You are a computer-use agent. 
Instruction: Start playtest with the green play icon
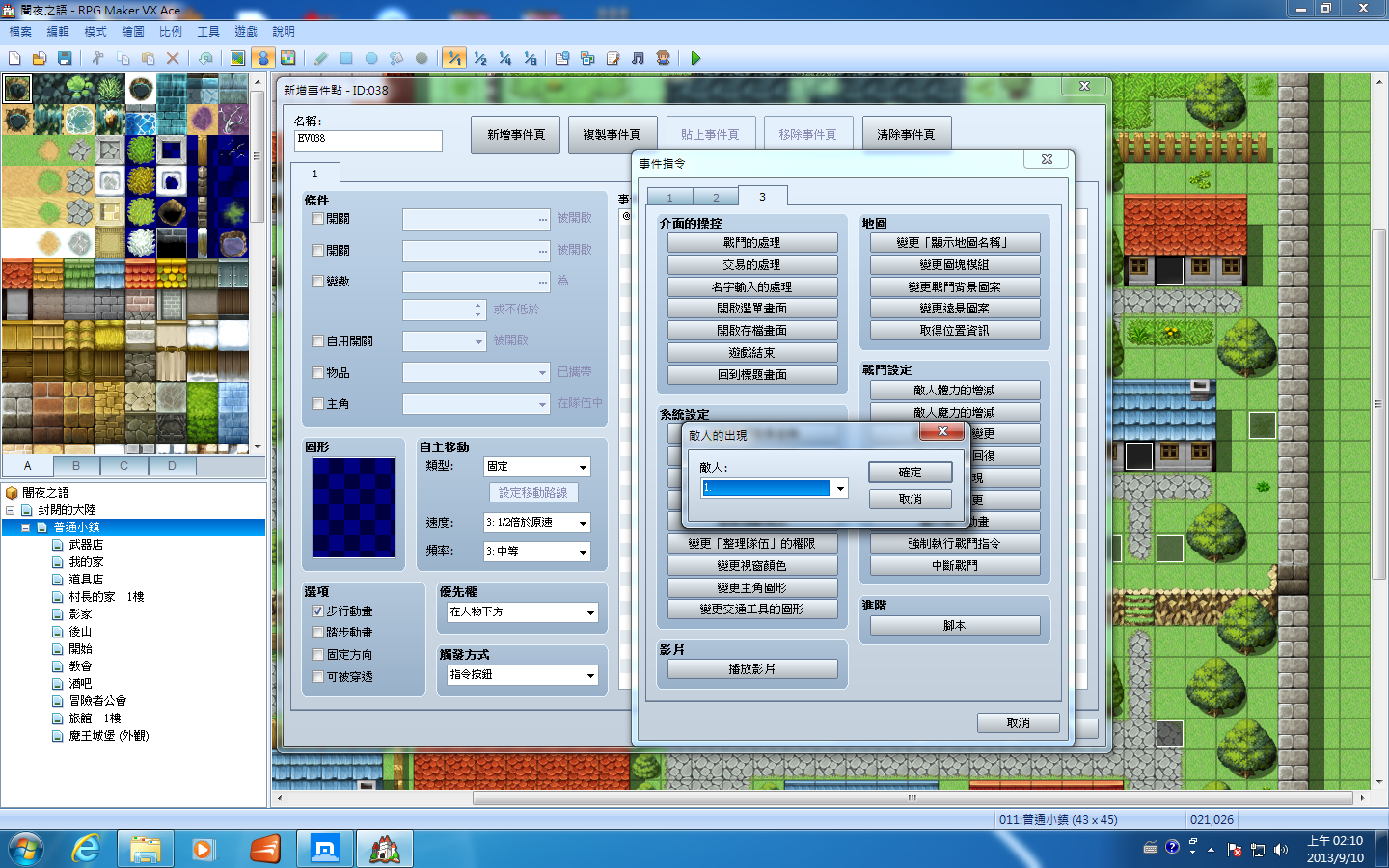point(695,58)
